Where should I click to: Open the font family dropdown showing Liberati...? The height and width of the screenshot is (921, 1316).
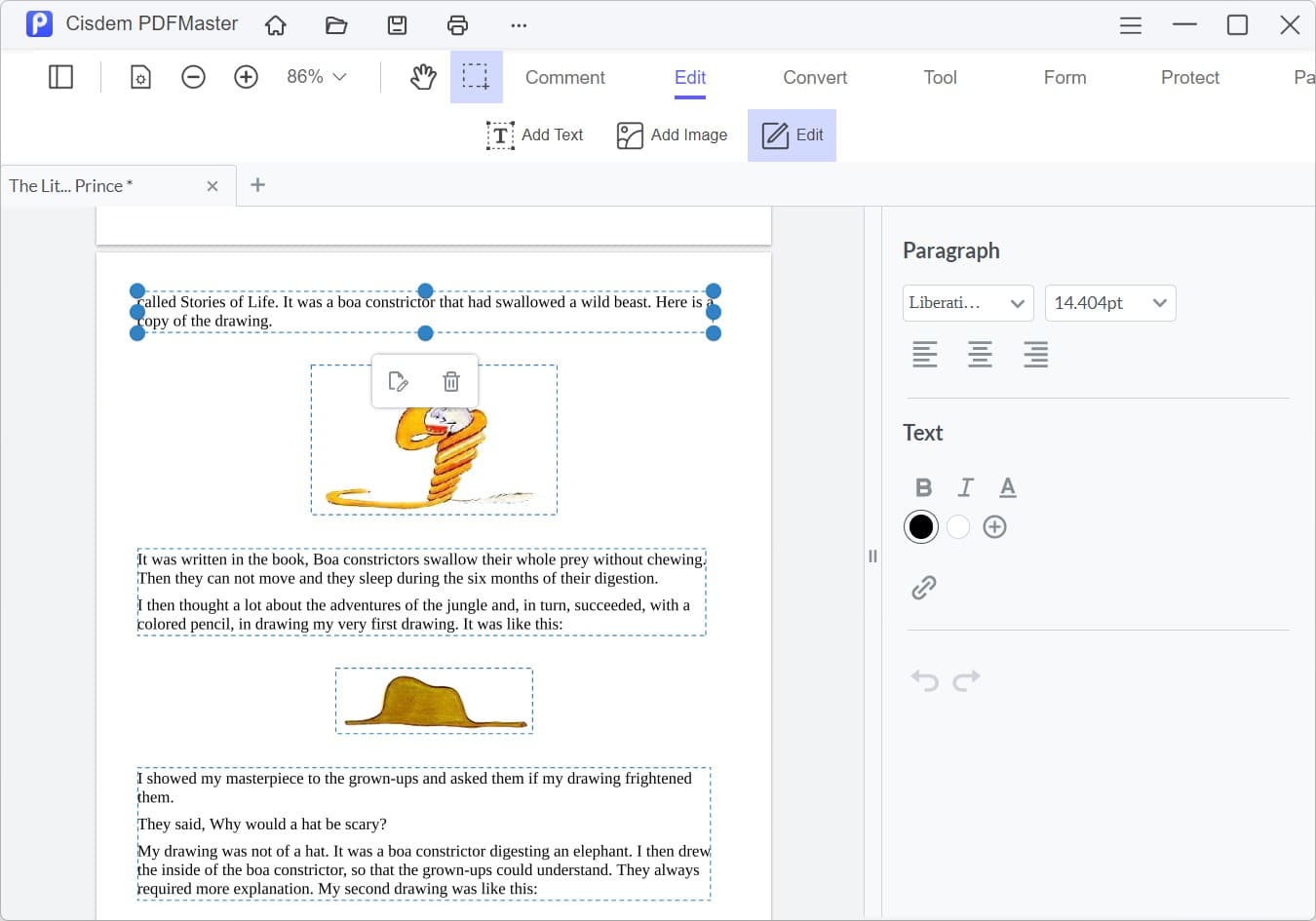pos(968,303)
